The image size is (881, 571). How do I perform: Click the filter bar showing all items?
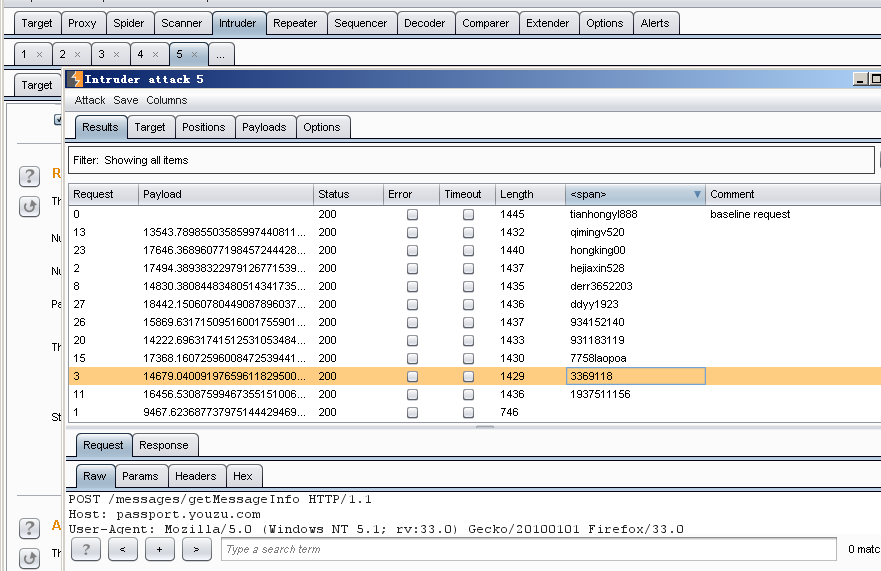click(x=471, y=160)
